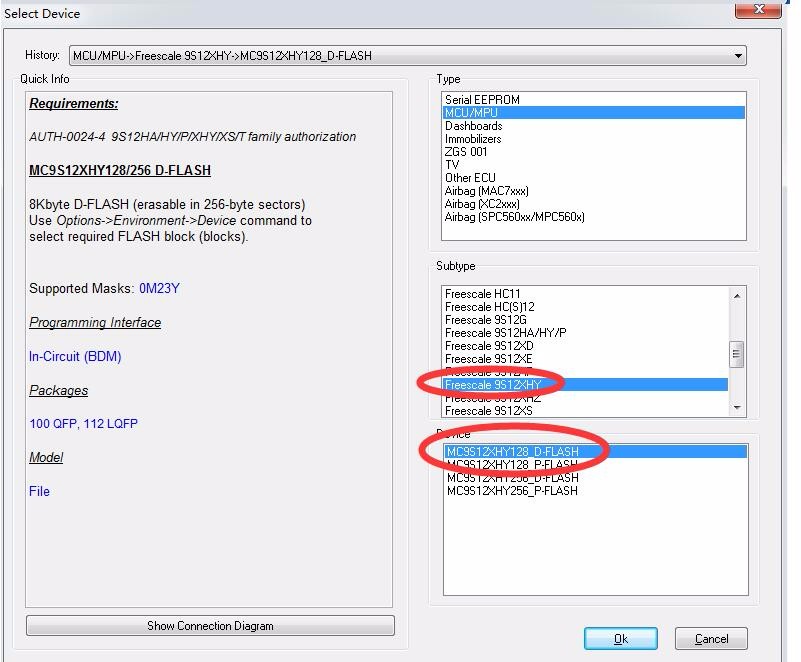
Task: Select Airbag (MAC7xxx) type
Action: tap(593, 191)
